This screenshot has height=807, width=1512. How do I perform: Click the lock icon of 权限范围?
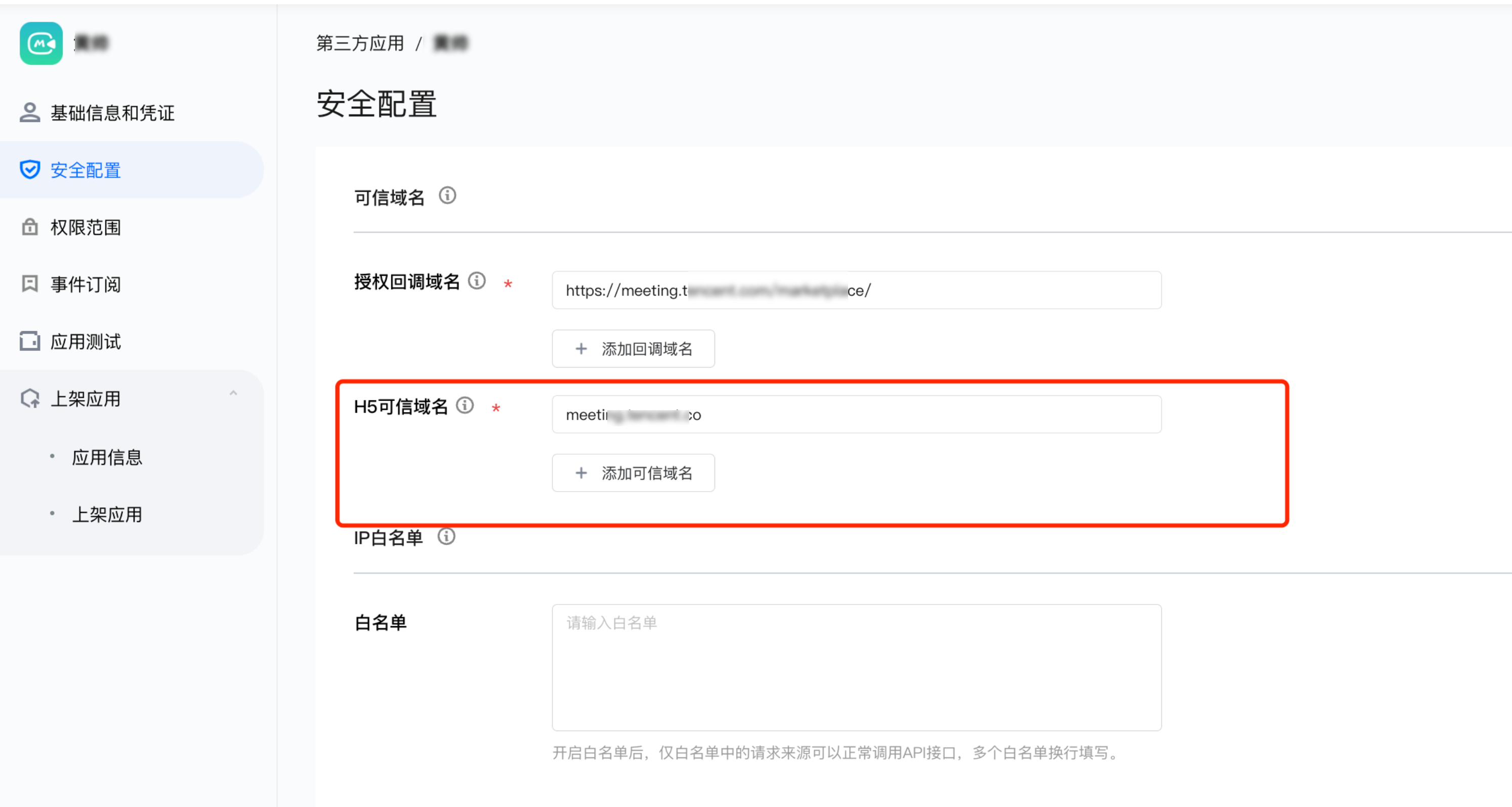tap(30, 227)
